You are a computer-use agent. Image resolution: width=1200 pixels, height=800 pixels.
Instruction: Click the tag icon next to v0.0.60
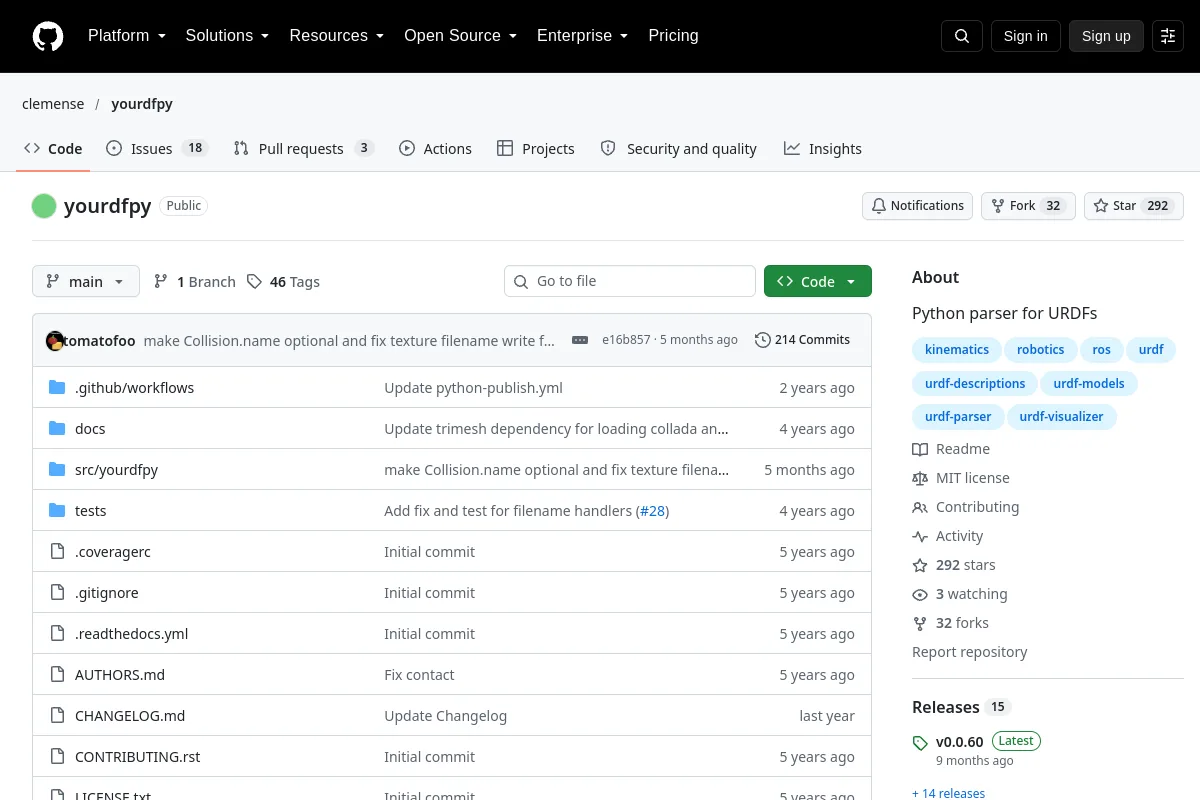pyautogui.click(x=920, y=743)
